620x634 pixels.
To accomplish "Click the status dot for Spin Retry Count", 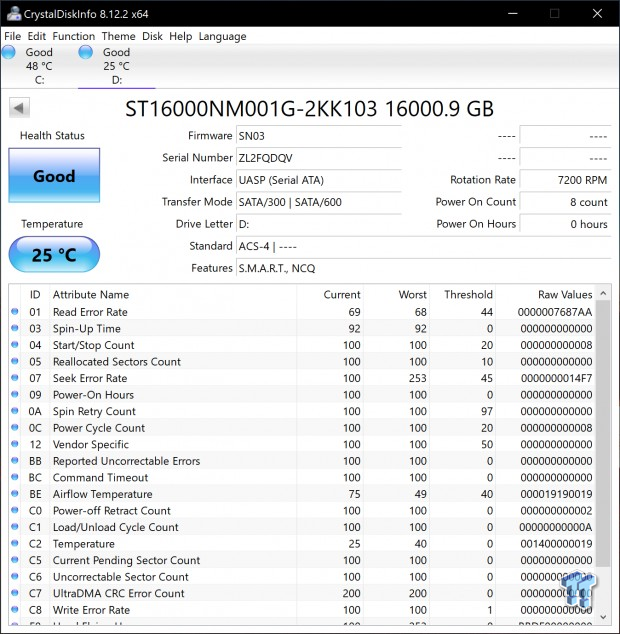I will point(15,411).
